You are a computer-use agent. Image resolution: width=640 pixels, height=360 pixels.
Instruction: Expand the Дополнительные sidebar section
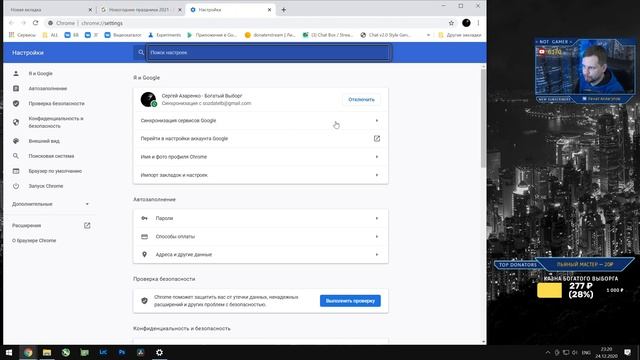tap(51, 204)
